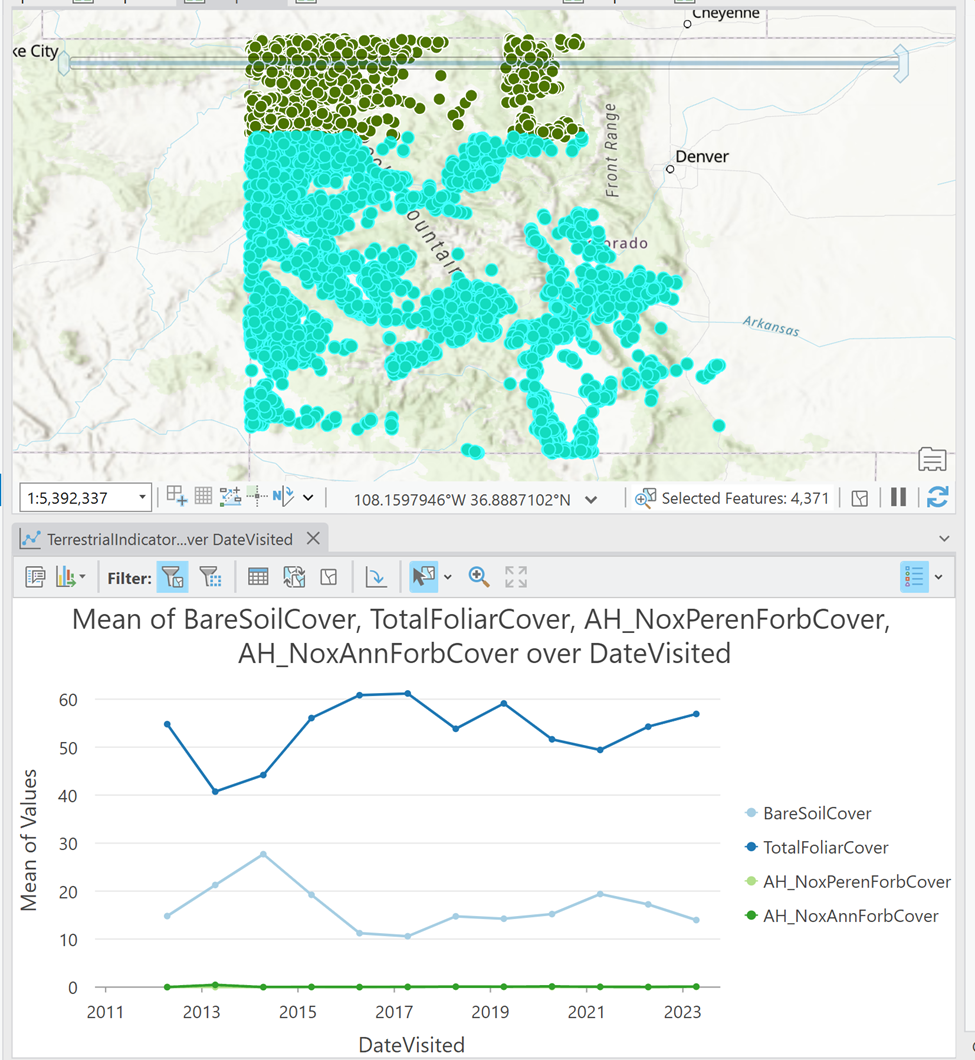The image size is (975, 1060).
Task: Refresh the map view
Action: point(937,497)
